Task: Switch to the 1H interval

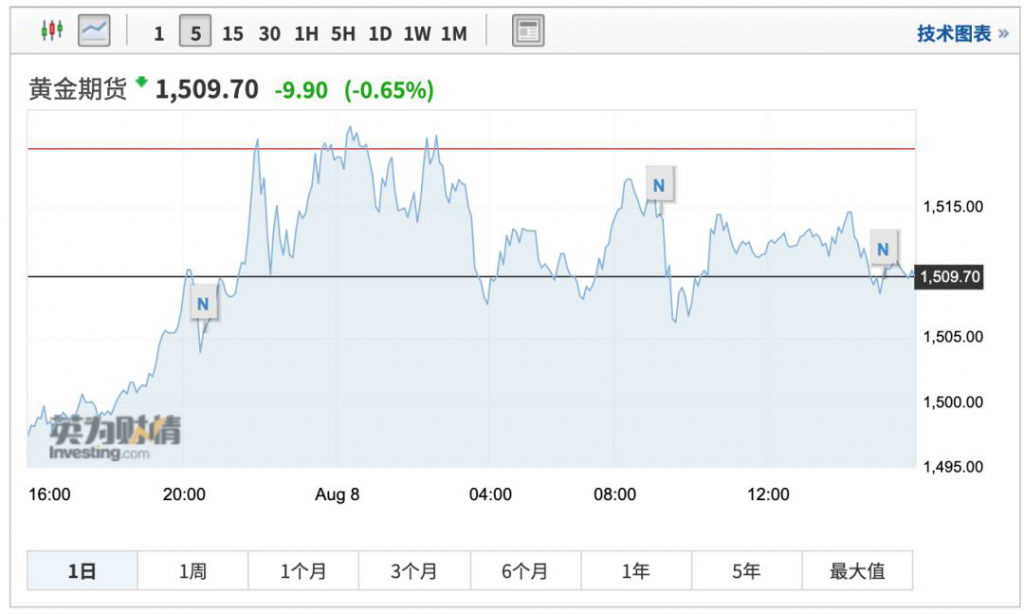Action: [x=306, y=33]
